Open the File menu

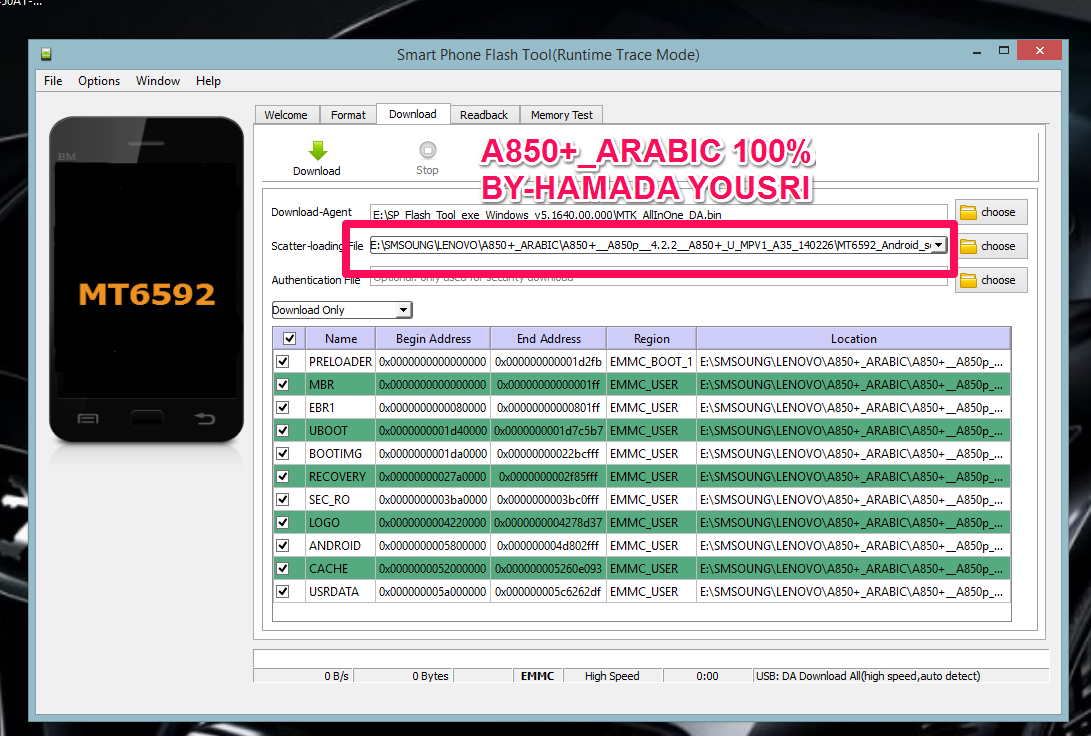pyautogui.click(x=53, y=81)
